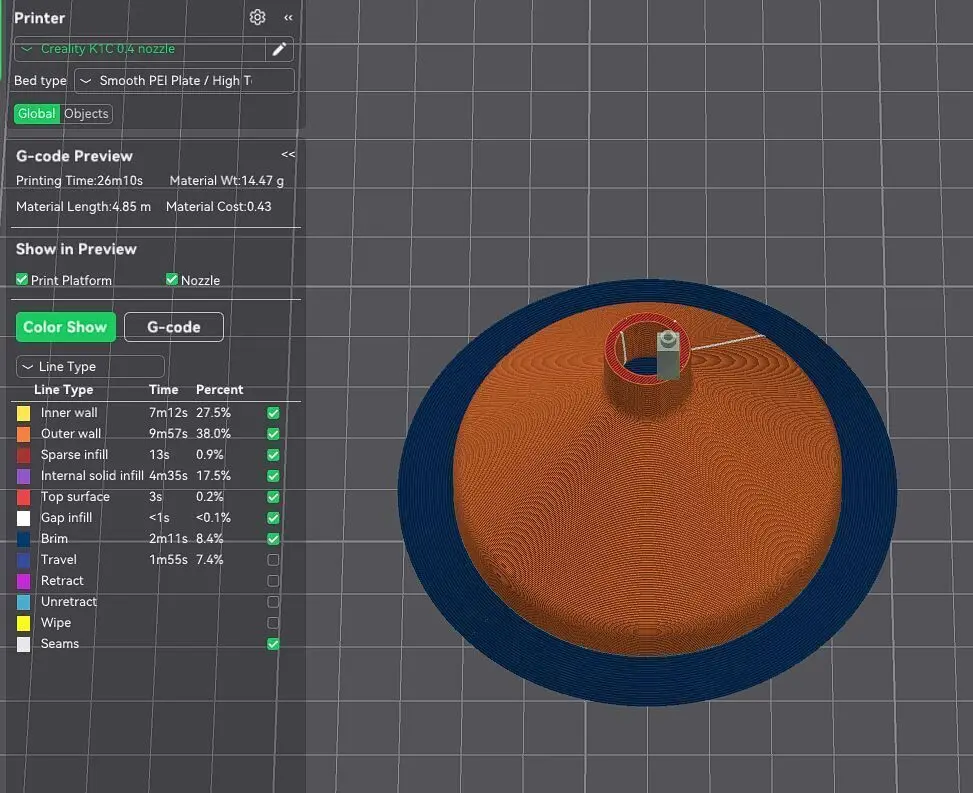The width and height of the screenshot is (973, 793).
Task: Click the Travel 7.4% percent value
Action: click(x=210, y=560)
